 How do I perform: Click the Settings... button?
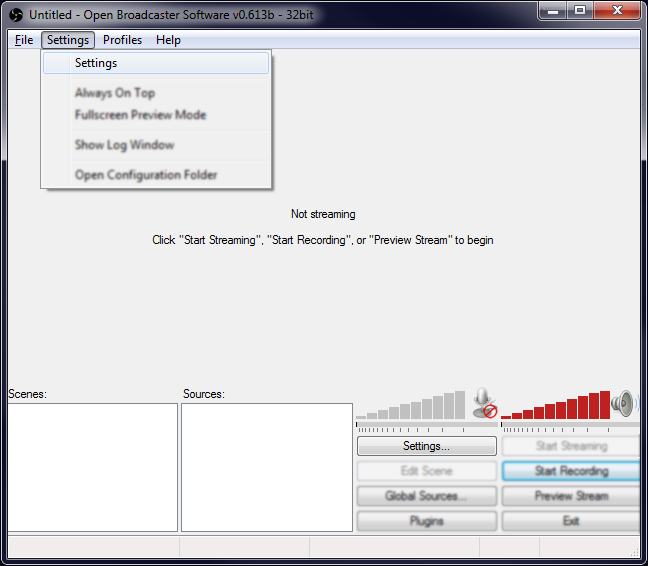(x=427, y=446)
